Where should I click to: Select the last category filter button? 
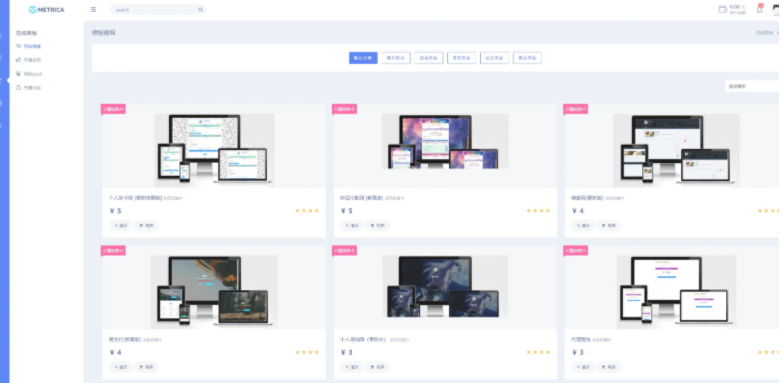coord(527,58)
